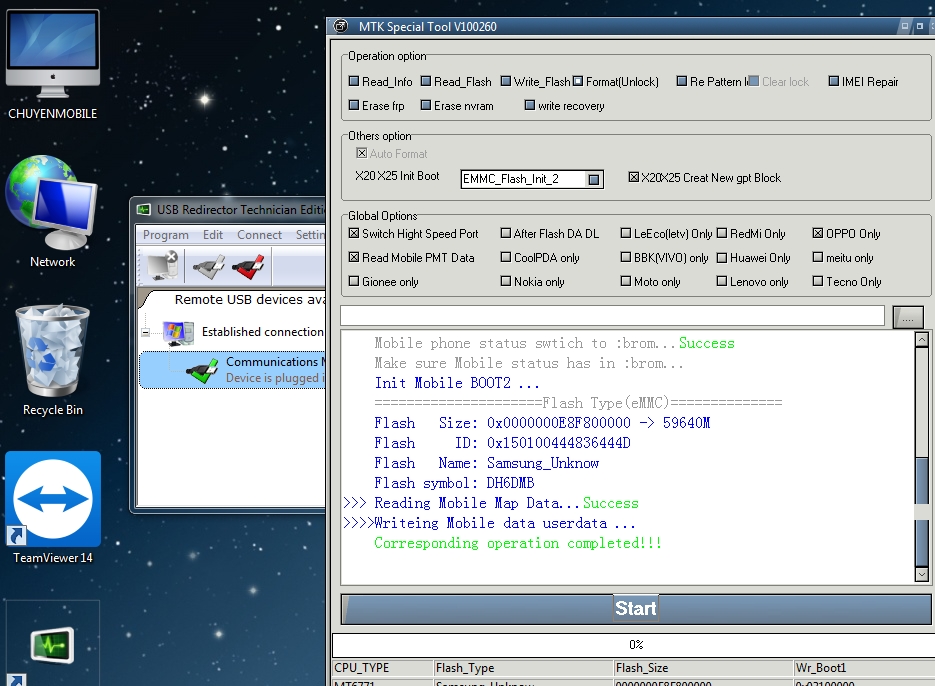935x686 pixels.
Task: Select the Communications device USB icon
Action: click(x=202, y=370)
